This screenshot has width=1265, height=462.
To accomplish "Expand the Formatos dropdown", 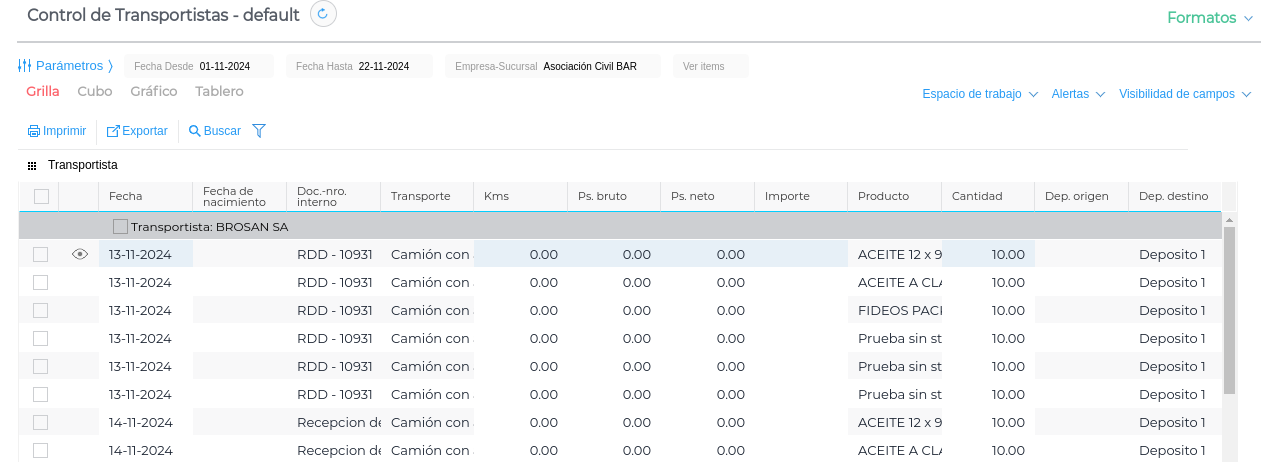I will point(1210,18).
